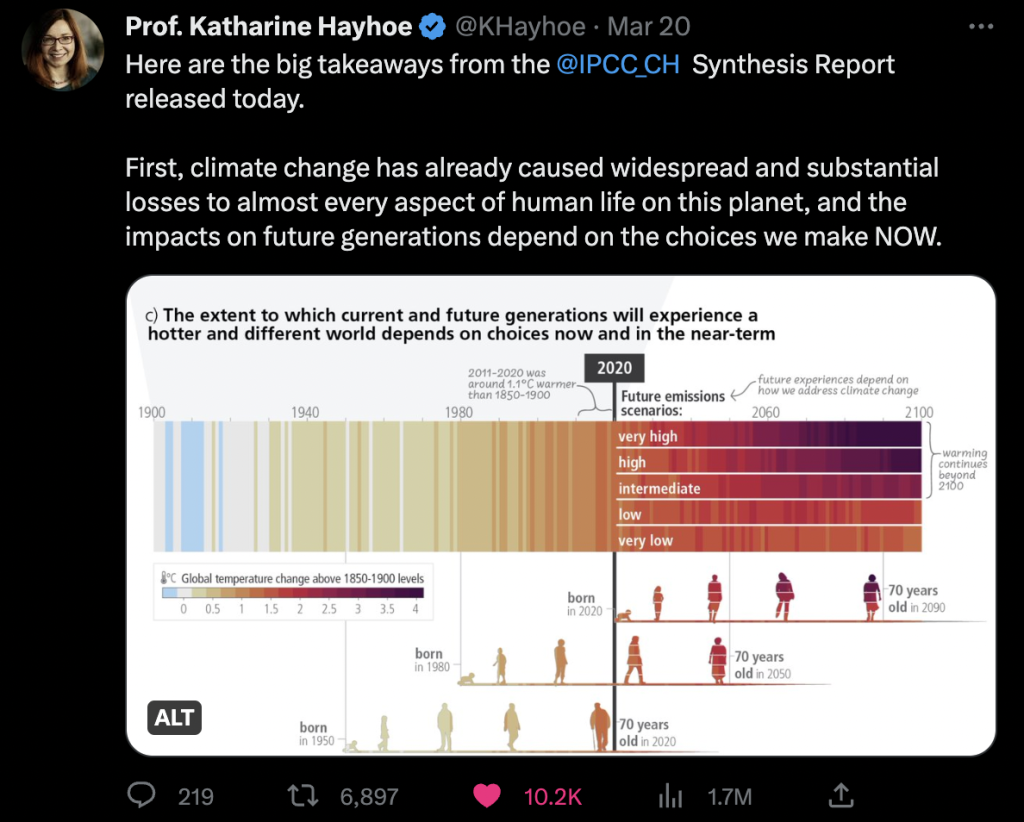Click the reply speech bubble icon

click(x=143, y=796)
